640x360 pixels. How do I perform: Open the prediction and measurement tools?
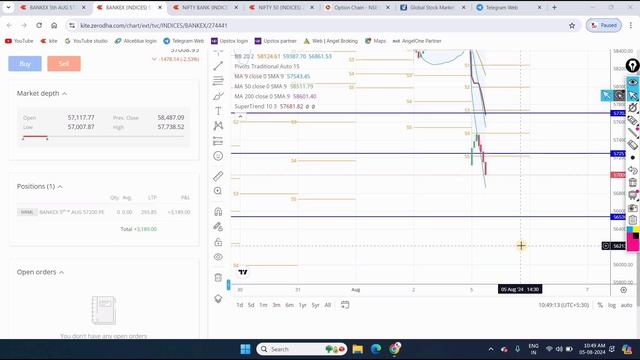coord(218,141)
